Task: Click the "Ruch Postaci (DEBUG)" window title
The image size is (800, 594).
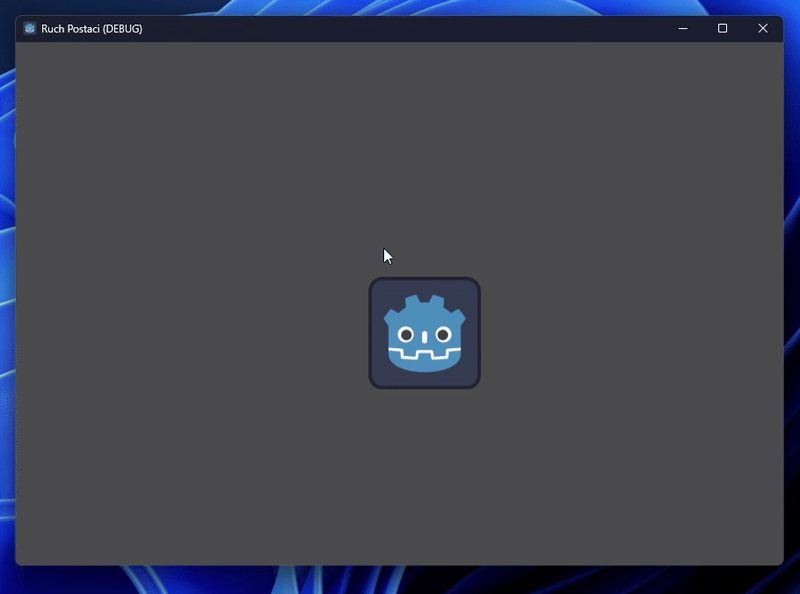Action: tap(92, 29)
